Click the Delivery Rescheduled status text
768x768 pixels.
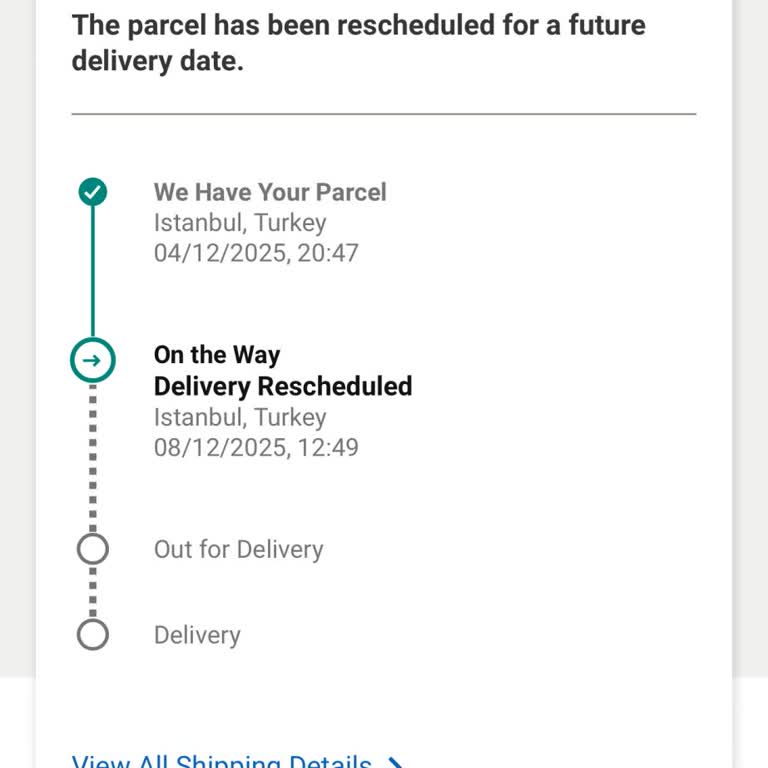tap(283, 386)
